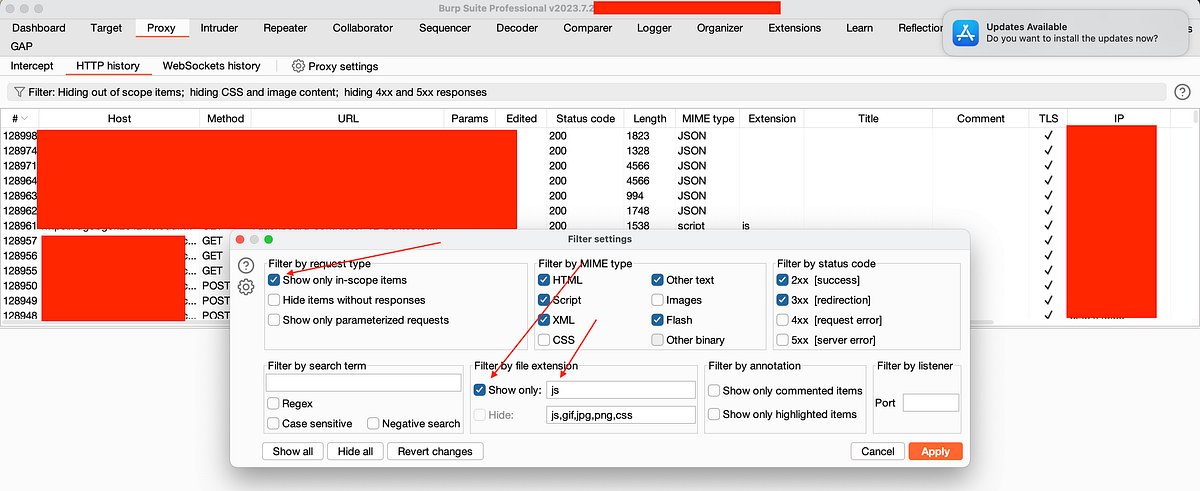Check Other binary MIME type
The height and width of the screenshot is (491, 1200).
click(657, 340)
